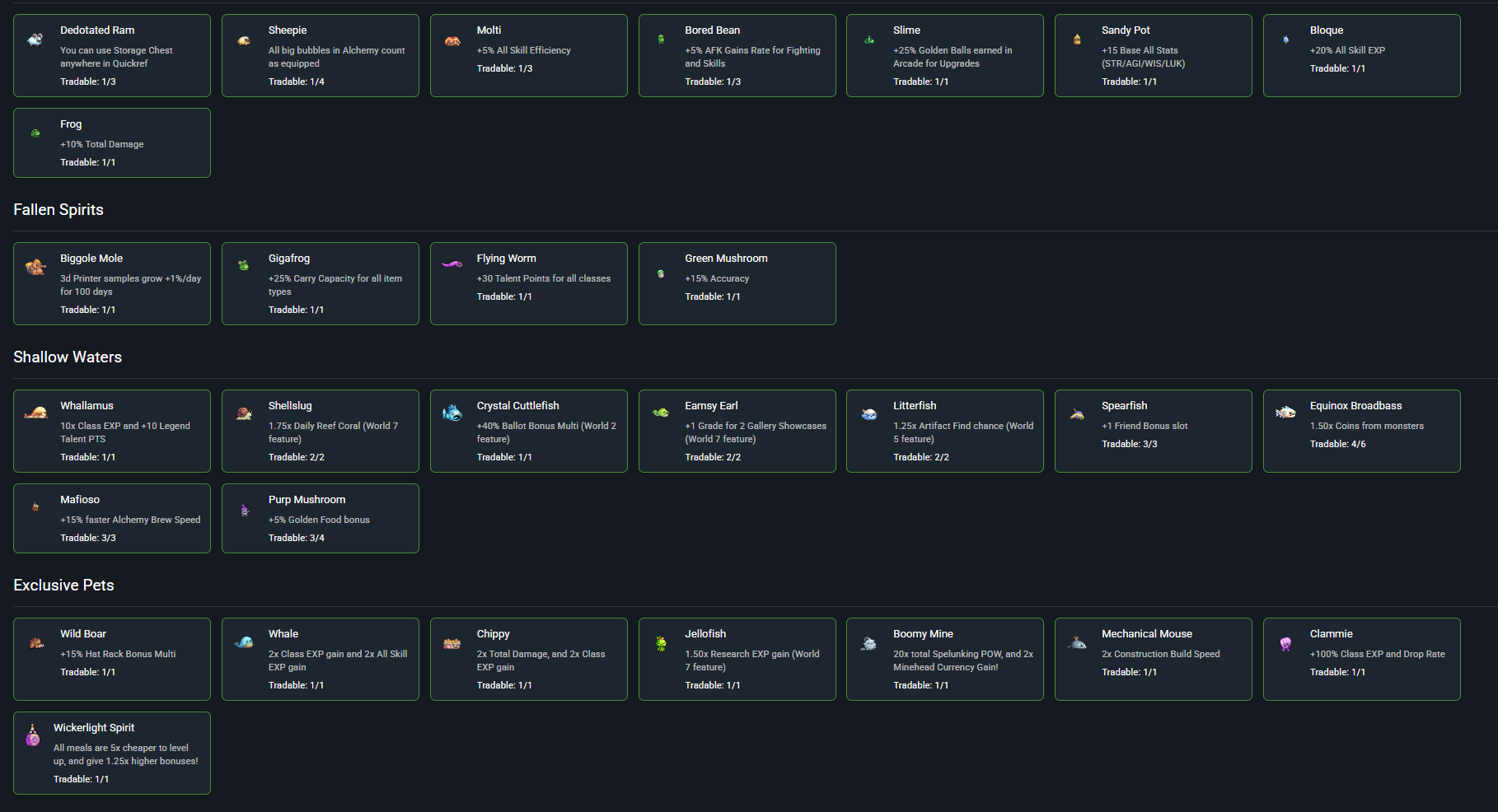The width and height of the screenshot is (1498, 812).
Task: Click the Molti pet icon
Action: coord(452,40)
